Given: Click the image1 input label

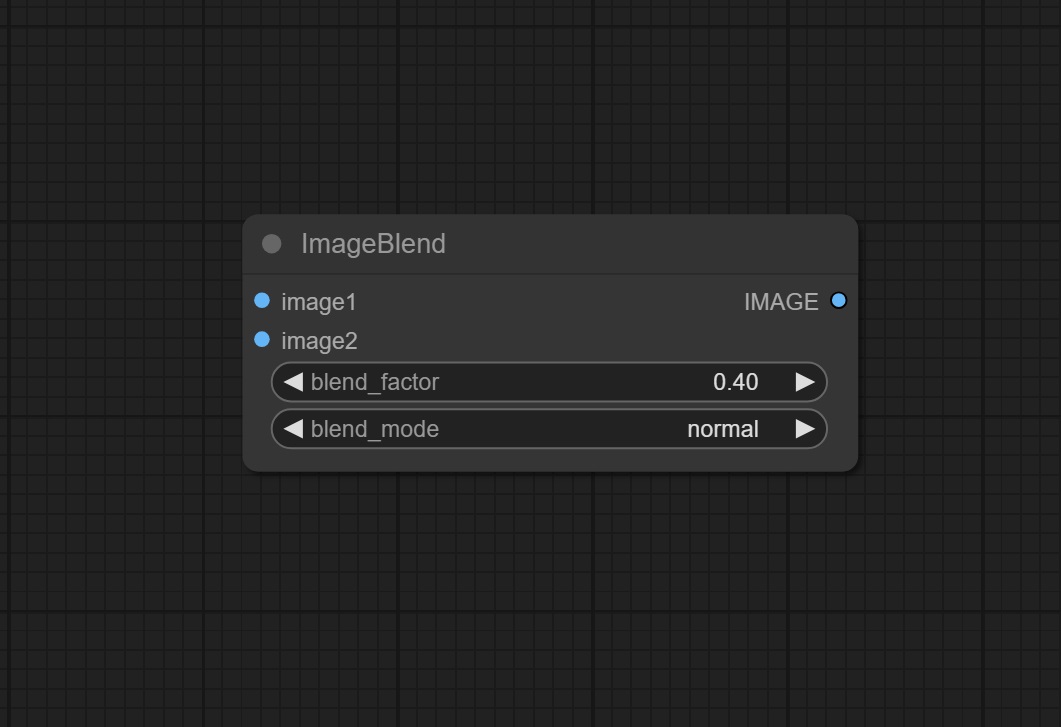Looking at the screenshot, I should click(x=319, y=302).
